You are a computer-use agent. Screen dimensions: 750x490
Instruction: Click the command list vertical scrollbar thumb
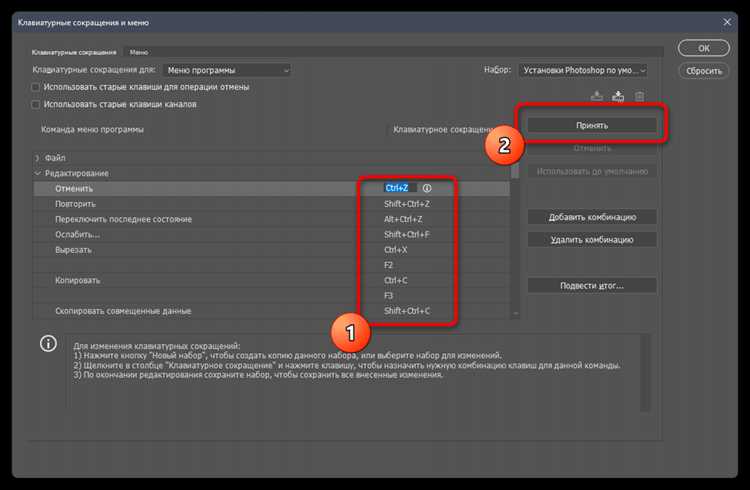[515, 171]
